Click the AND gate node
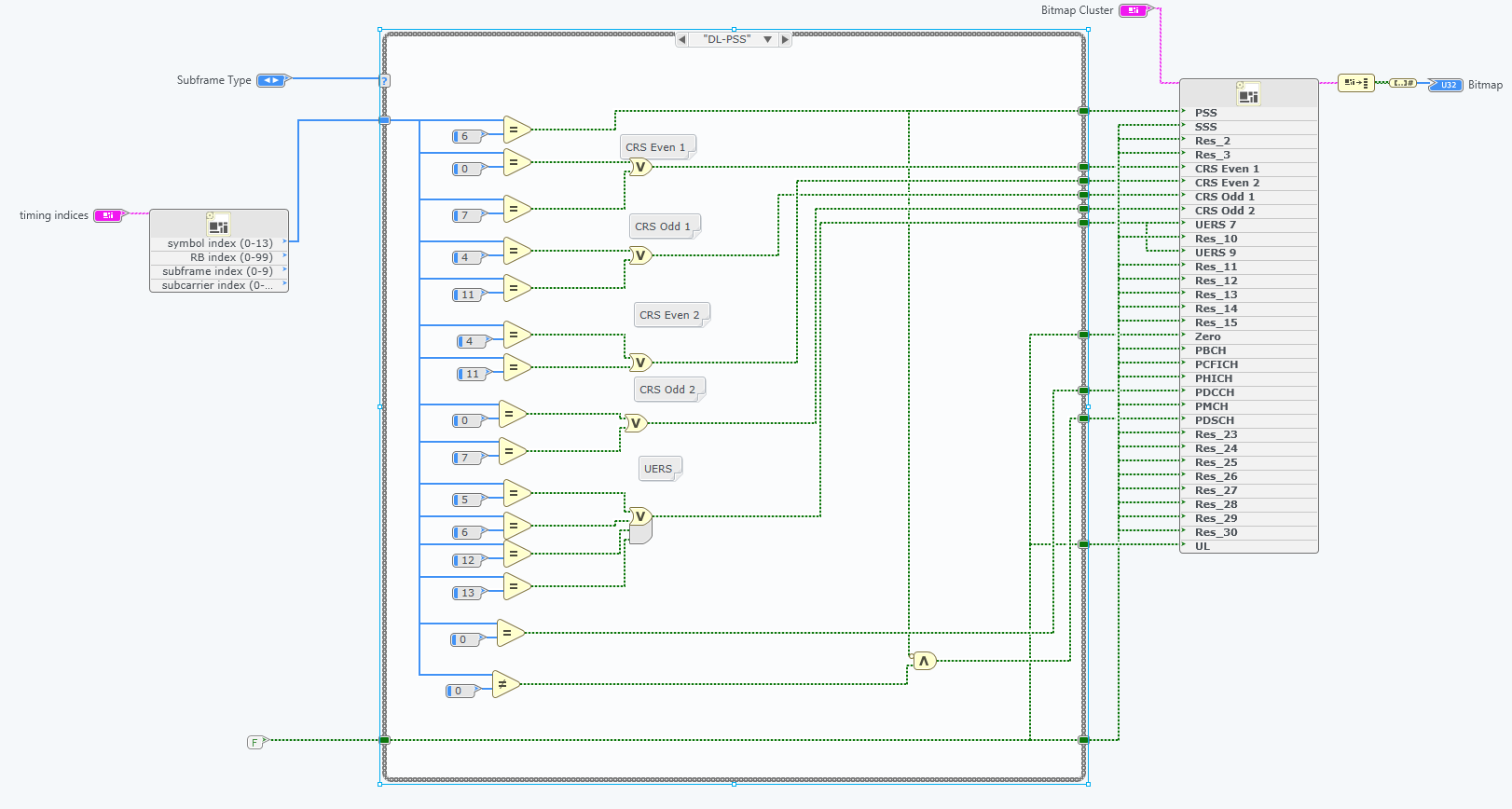The height and width of the screenshot is (809, 1512). point(923,661)
